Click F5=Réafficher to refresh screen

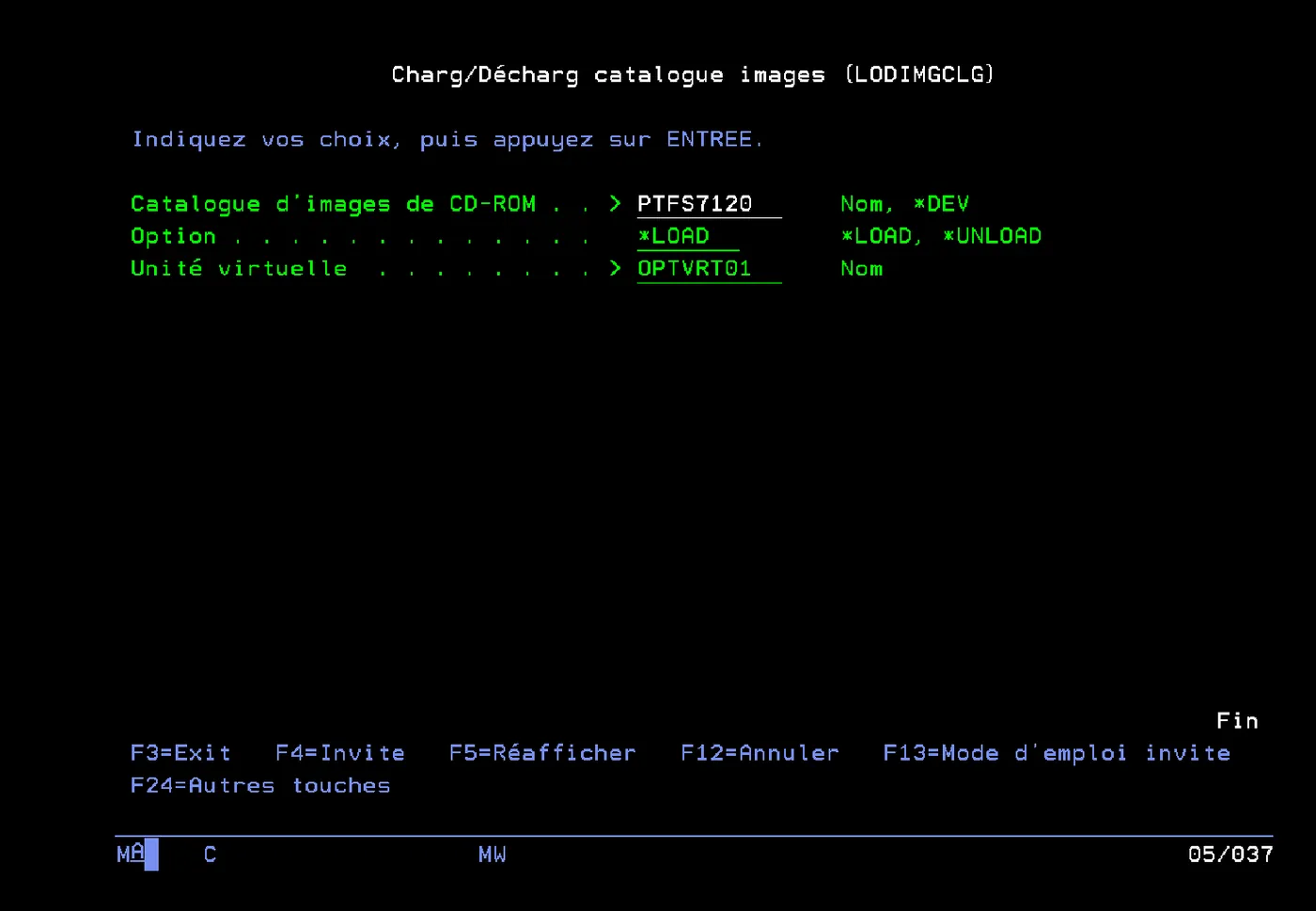[542, 753]
